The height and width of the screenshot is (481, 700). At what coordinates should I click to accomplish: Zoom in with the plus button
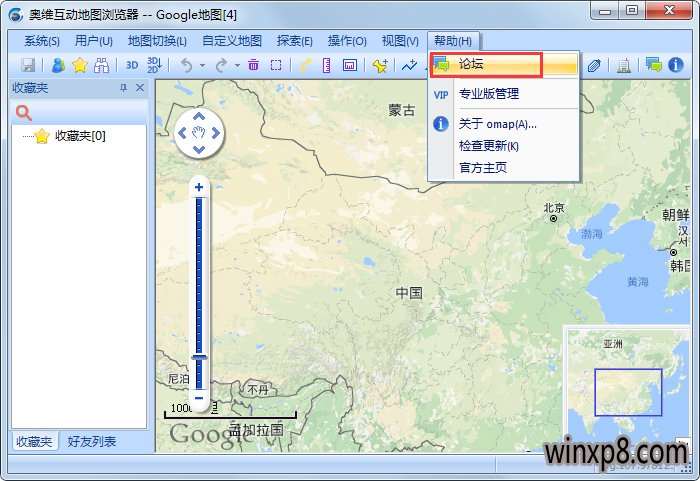click(199, 187)
